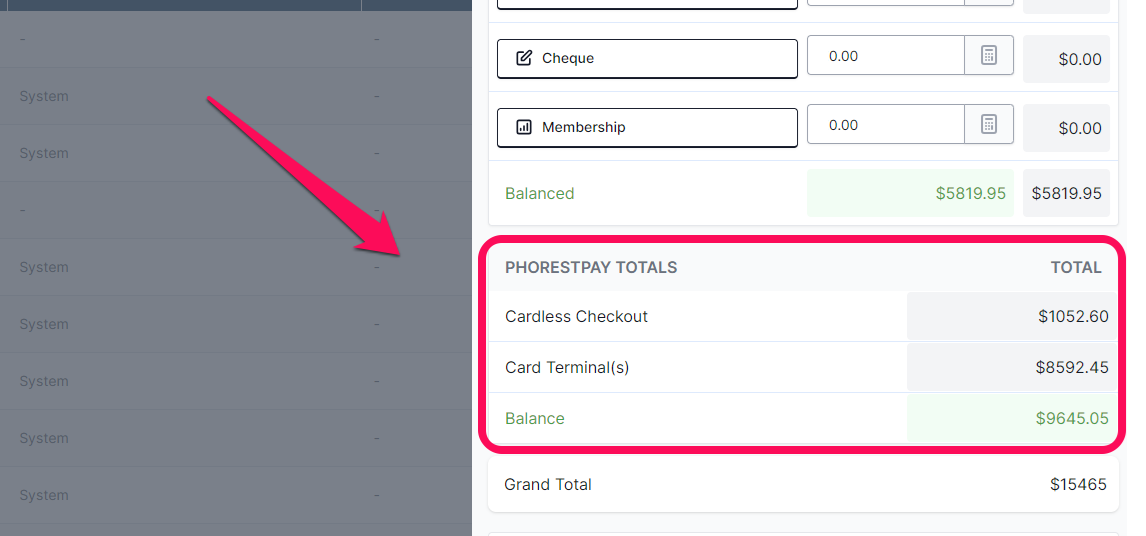Open the calculator for the Cheque amount
Image resolution: width=1146 pixels, height=536 pixels.
[989, 55]
